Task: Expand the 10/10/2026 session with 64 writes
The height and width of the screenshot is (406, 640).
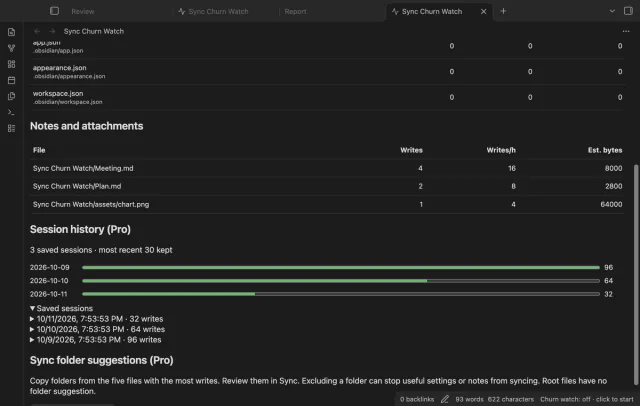Action: point(97,329)
